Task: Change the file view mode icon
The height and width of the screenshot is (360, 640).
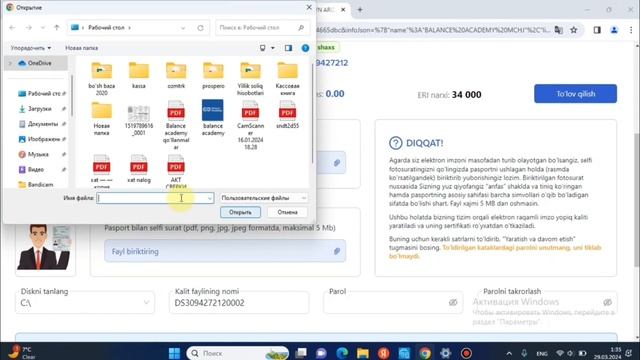Action: click(262, 48)
